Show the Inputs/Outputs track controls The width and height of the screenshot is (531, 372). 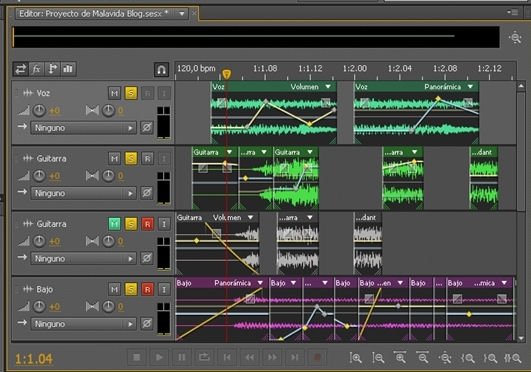20,69
